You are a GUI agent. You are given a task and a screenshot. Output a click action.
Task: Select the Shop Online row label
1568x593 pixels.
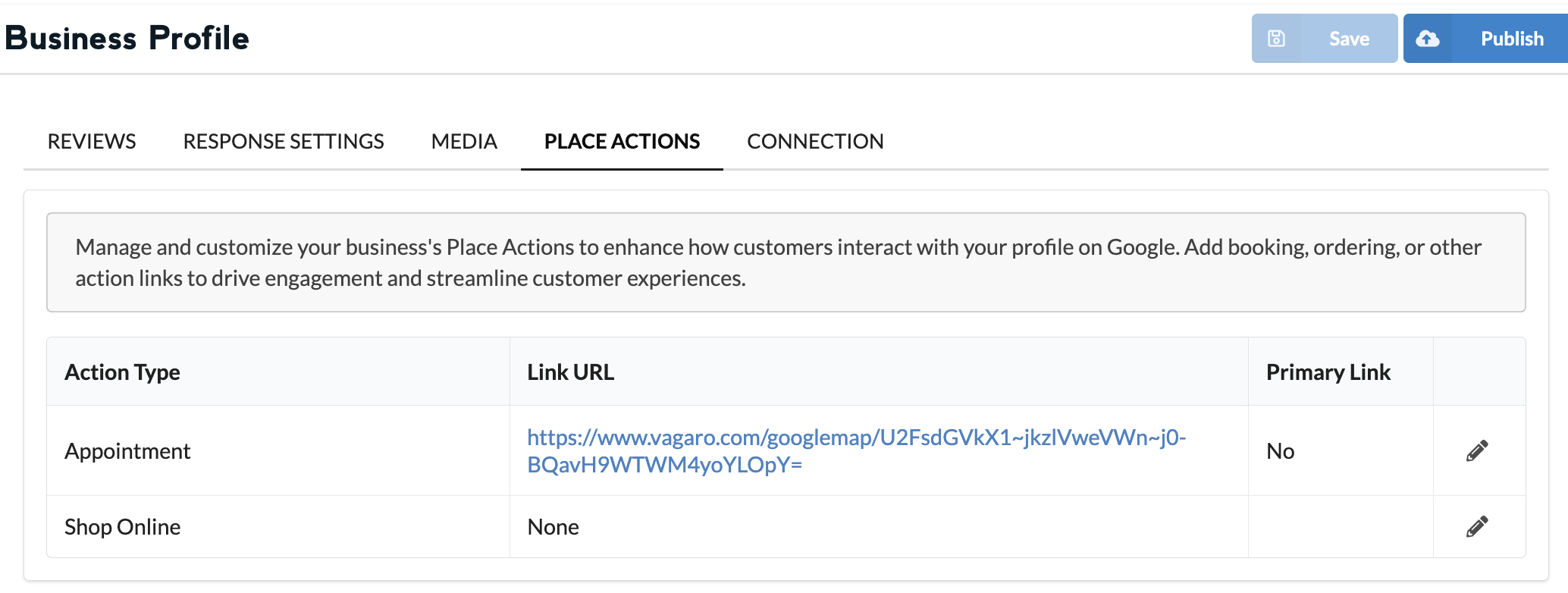click(122, 527)
